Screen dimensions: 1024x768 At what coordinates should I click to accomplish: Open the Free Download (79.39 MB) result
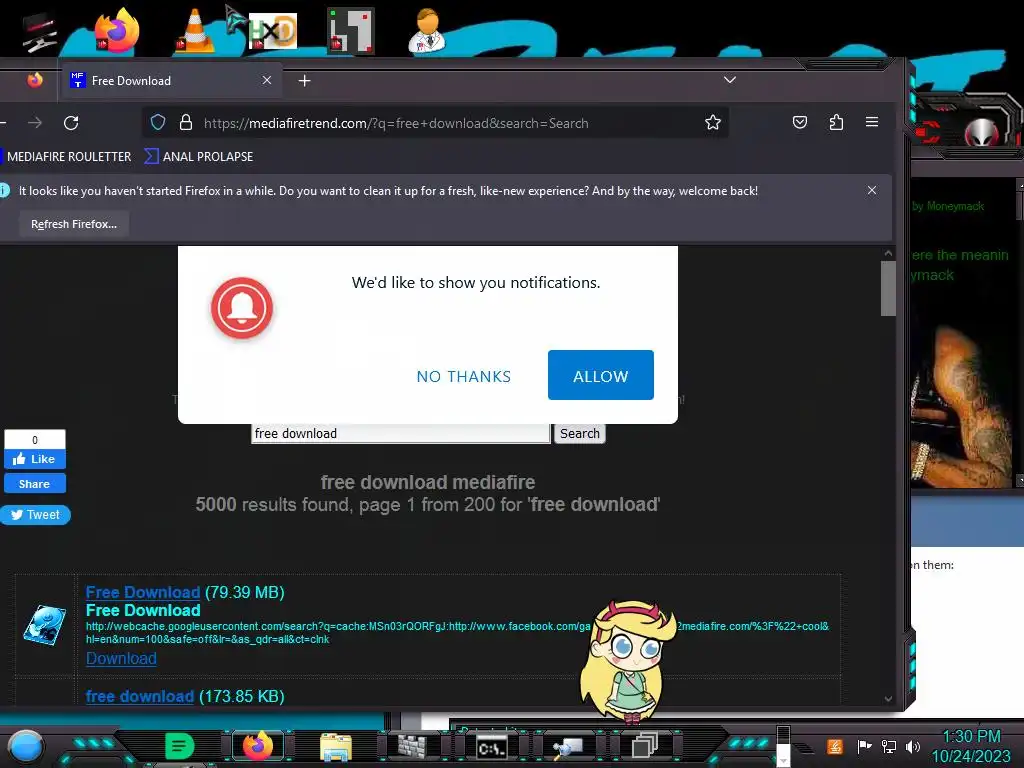coord(142,592)
